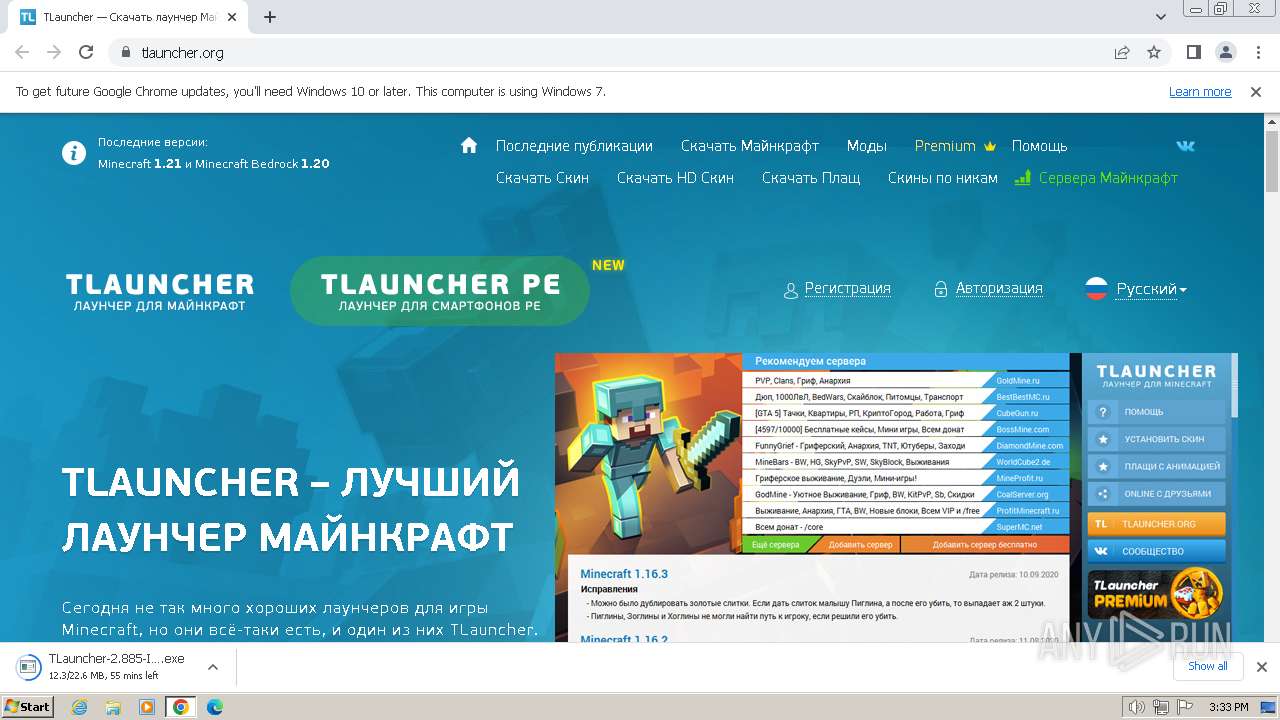This screenshot has height=720, width=1280.
Task: Open the Chrome side panel icon
Action: tap(1193, 52)
